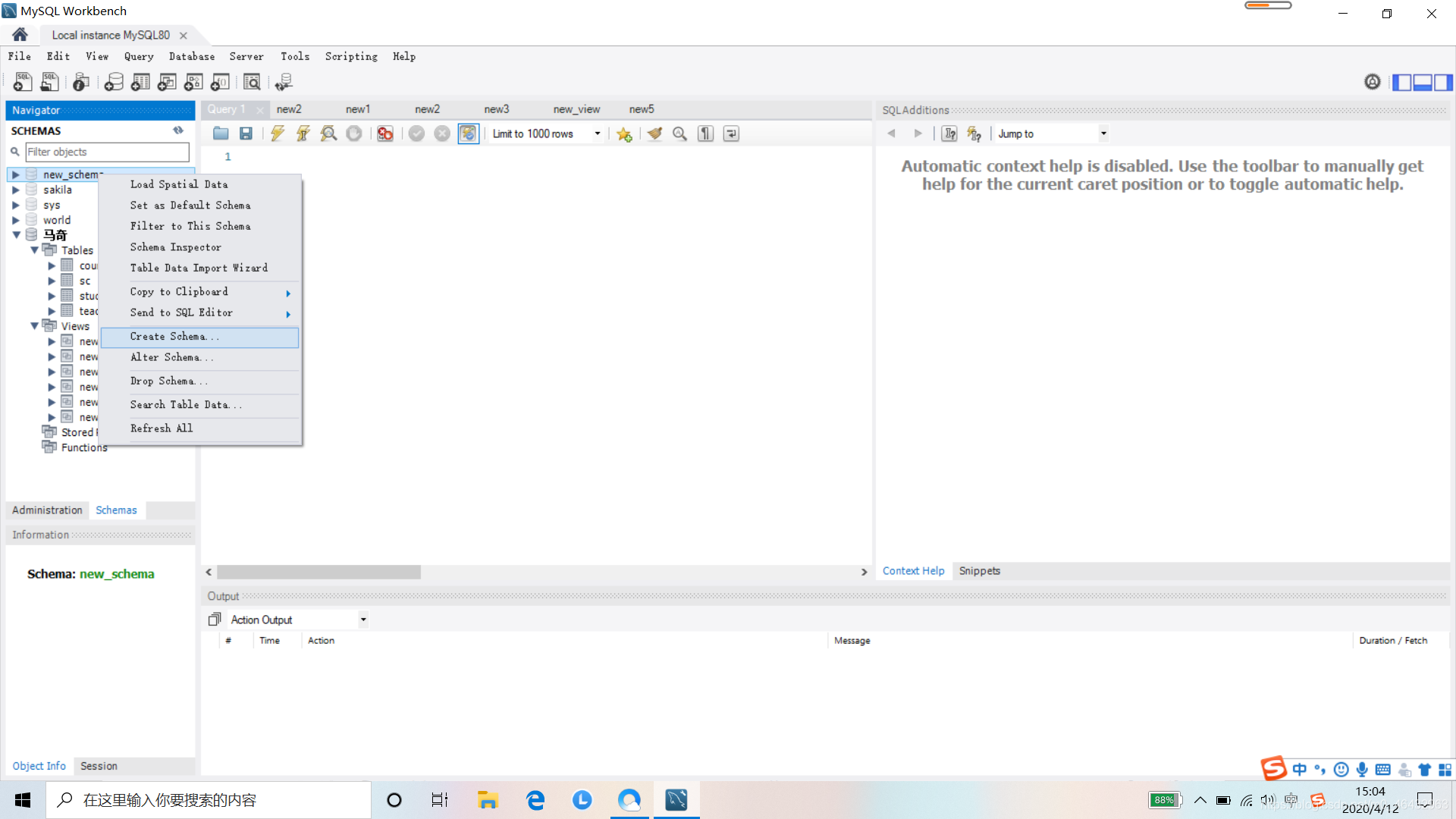Toggle invisible characters display
Screen dimensions: 1456x819
pyautogui.click(x=706, y=133)
